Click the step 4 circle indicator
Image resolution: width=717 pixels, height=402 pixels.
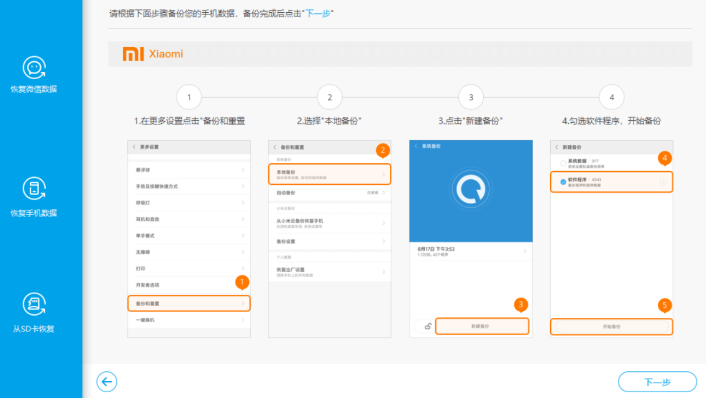[x=611, y=97]
